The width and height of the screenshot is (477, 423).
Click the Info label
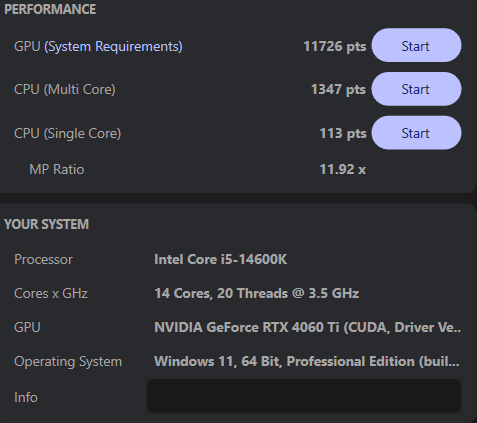26,398
